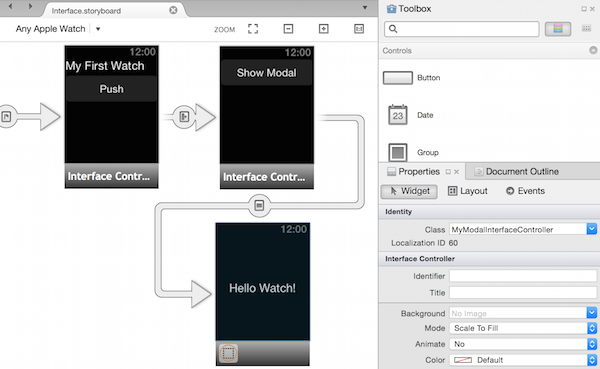Close the Toolbox panel
This screenshot has height=369, width=600.
[x=592, y=9]
